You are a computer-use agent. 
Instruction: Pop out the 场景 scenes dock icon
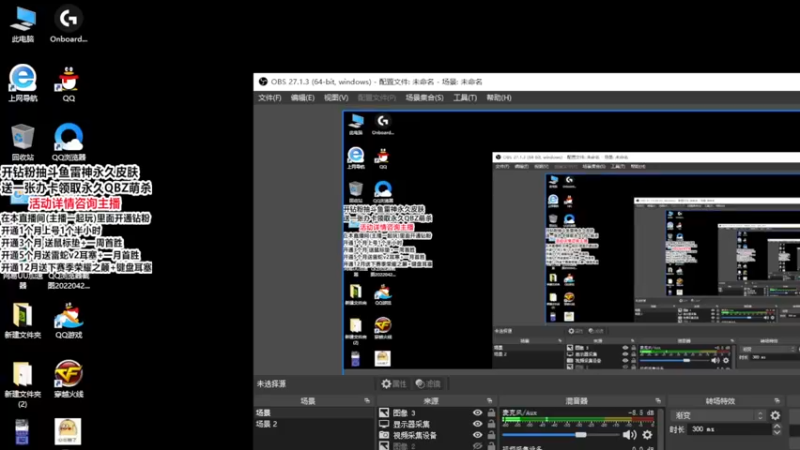coord(367,401)
